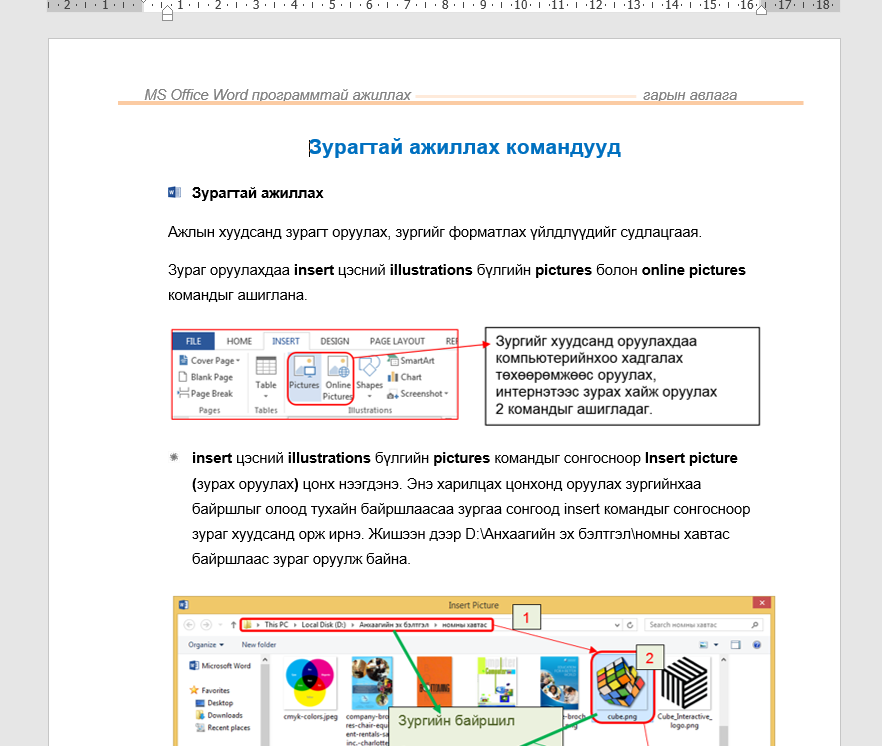Click Blank Page in the ribbon image
The height and width of the screenshot is (746, 882).
click(x=205, y=377)
